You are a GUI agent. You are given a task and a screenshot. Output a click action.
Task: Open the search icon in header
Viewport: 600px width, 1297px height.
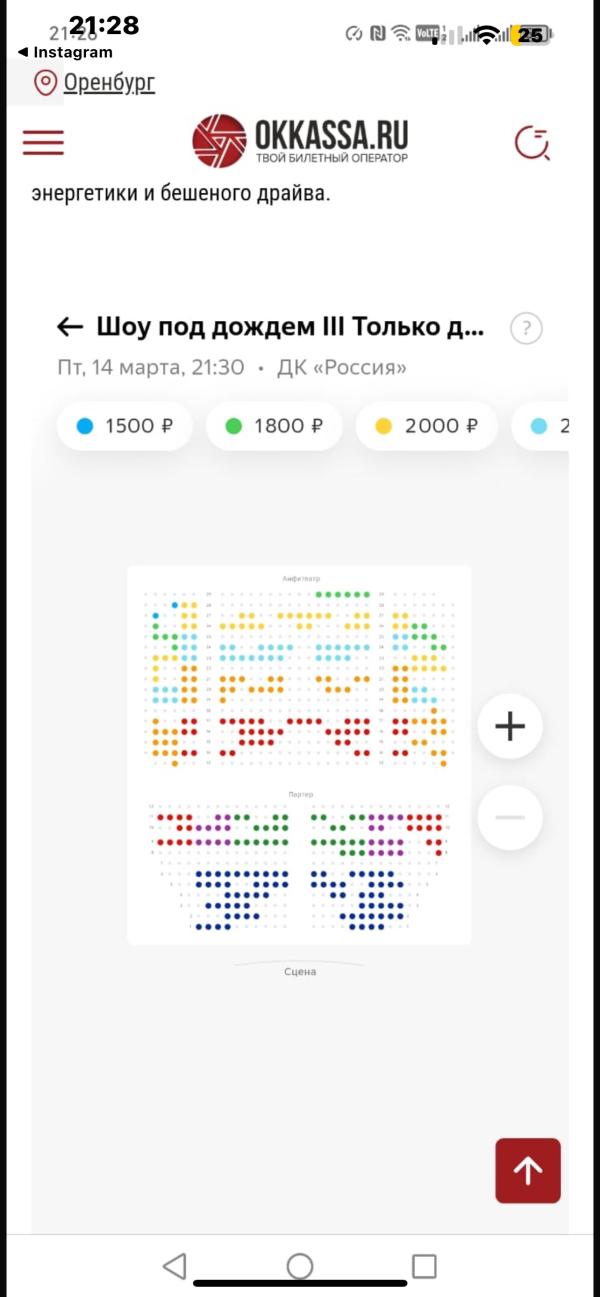(x=532, y=143)
